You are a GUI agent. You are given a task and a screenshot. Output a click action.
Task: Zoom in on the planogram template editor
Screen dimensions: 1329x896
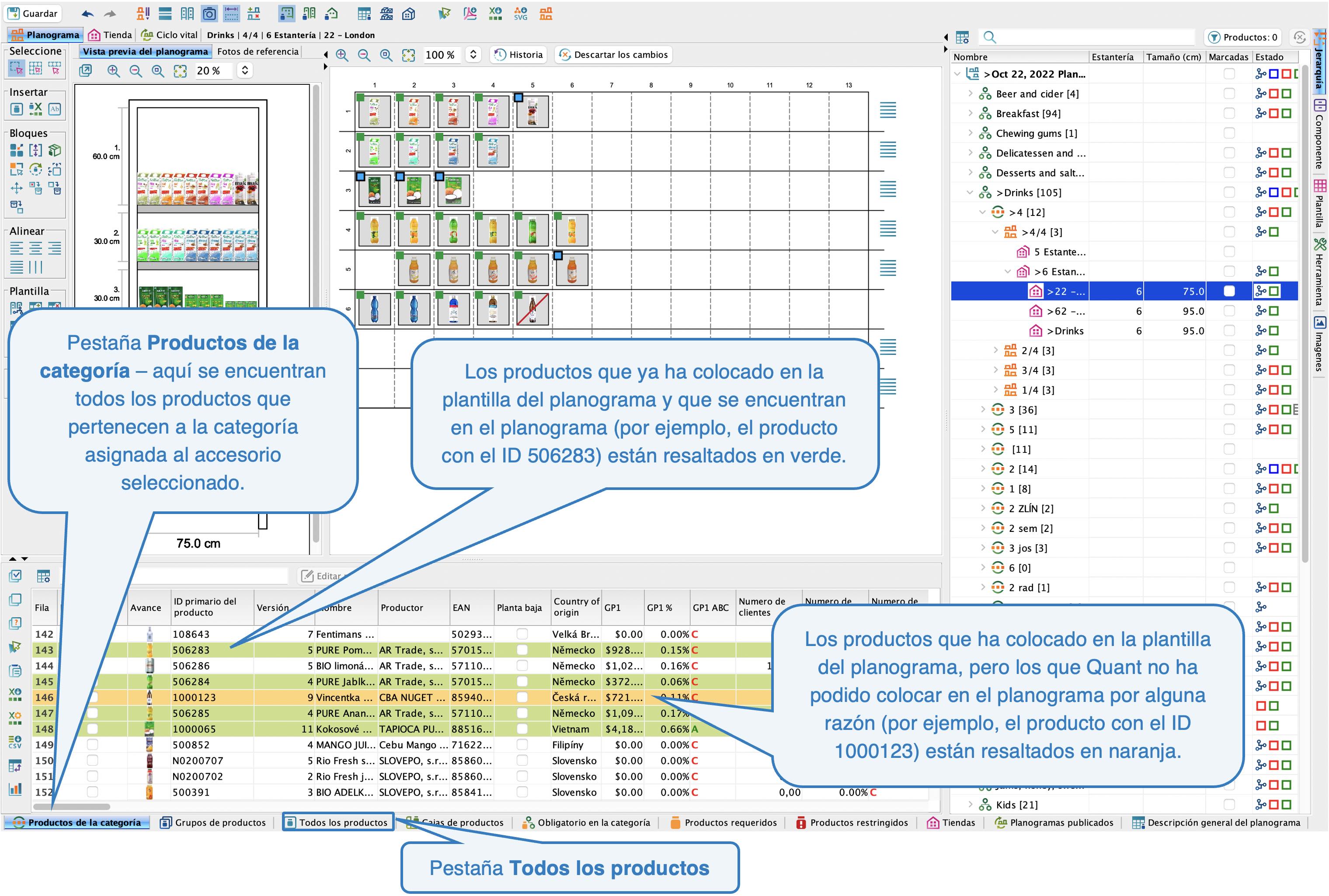pos(342,55)
